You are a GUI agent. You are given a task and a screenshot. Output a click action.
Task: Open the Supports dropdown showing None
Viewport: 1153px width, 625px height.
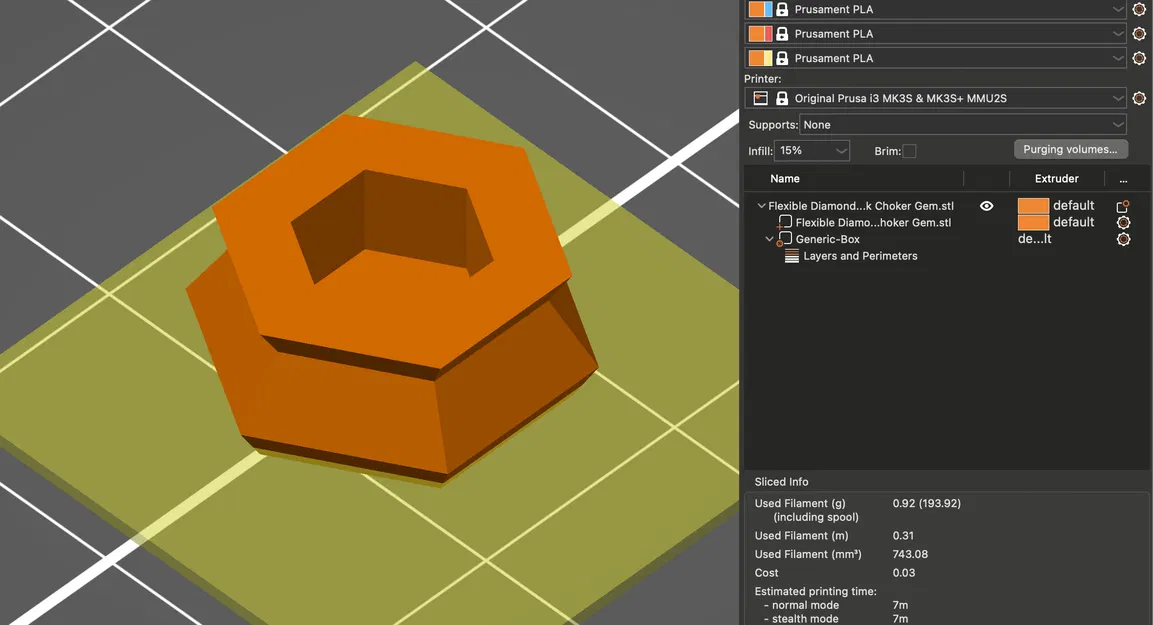tap(963, 124)
